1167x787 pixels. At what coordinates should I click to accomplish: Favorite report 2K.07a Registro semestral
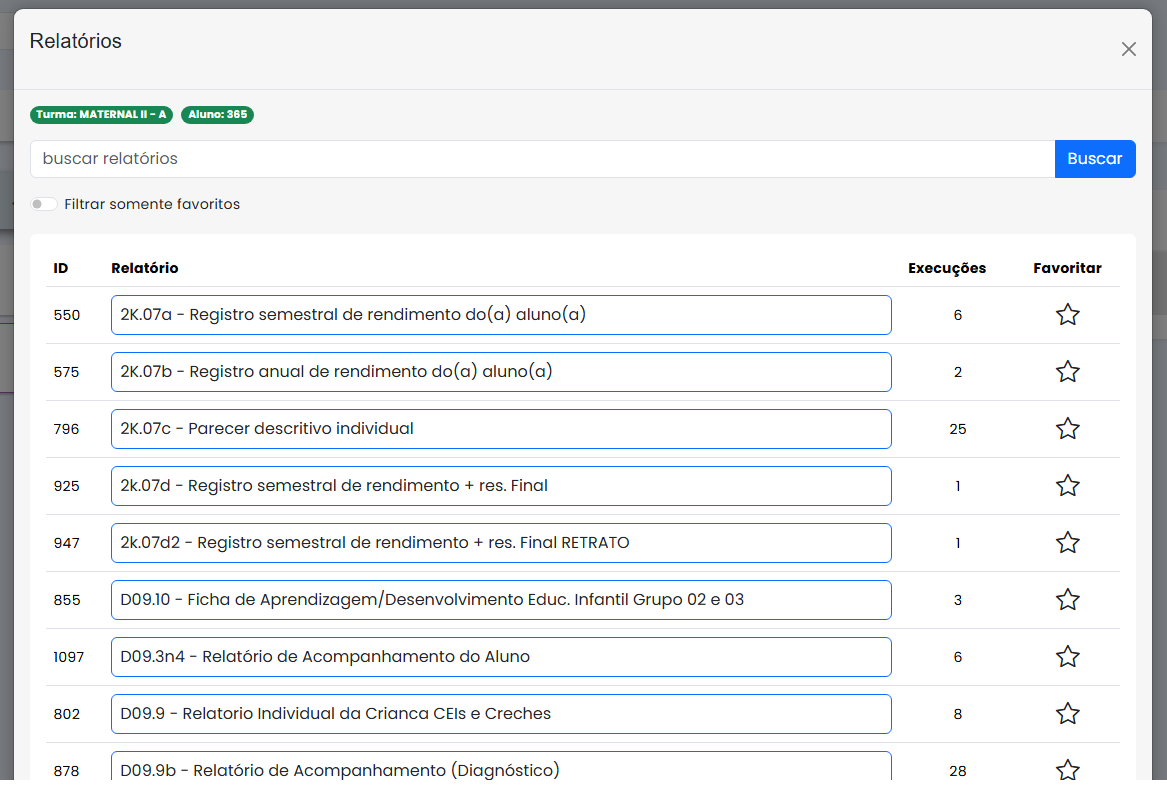1067,315
